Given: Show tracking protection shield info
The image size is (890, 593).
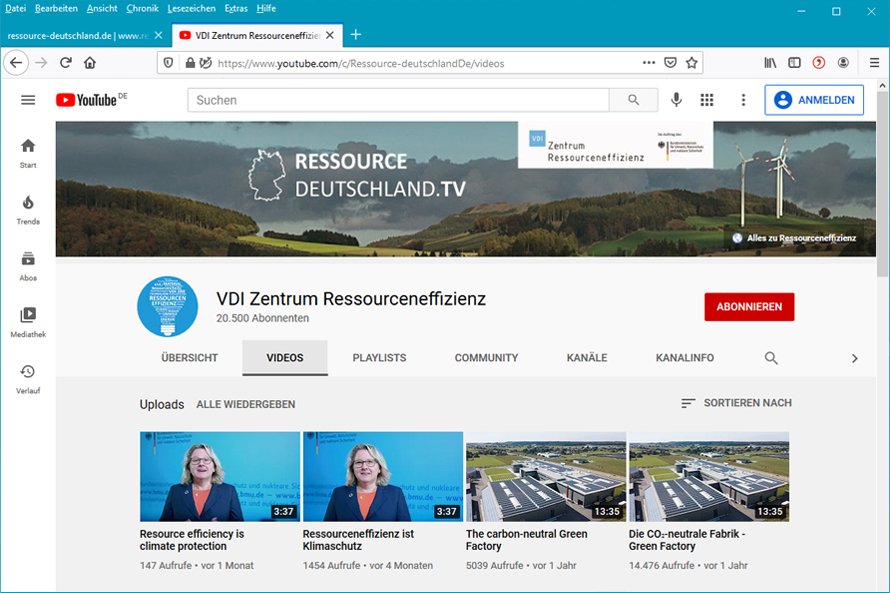Looking at the screenshot, I should [168, 63].
